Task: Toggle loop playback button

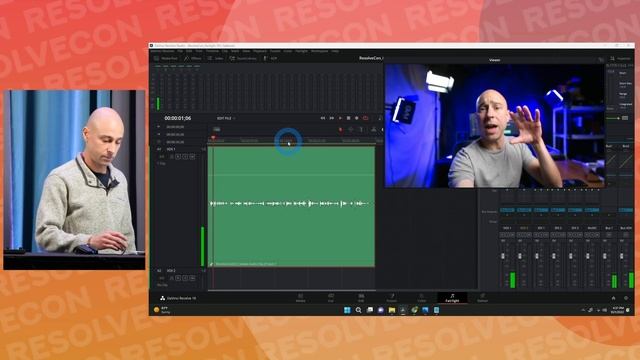Action: [365, 118]
